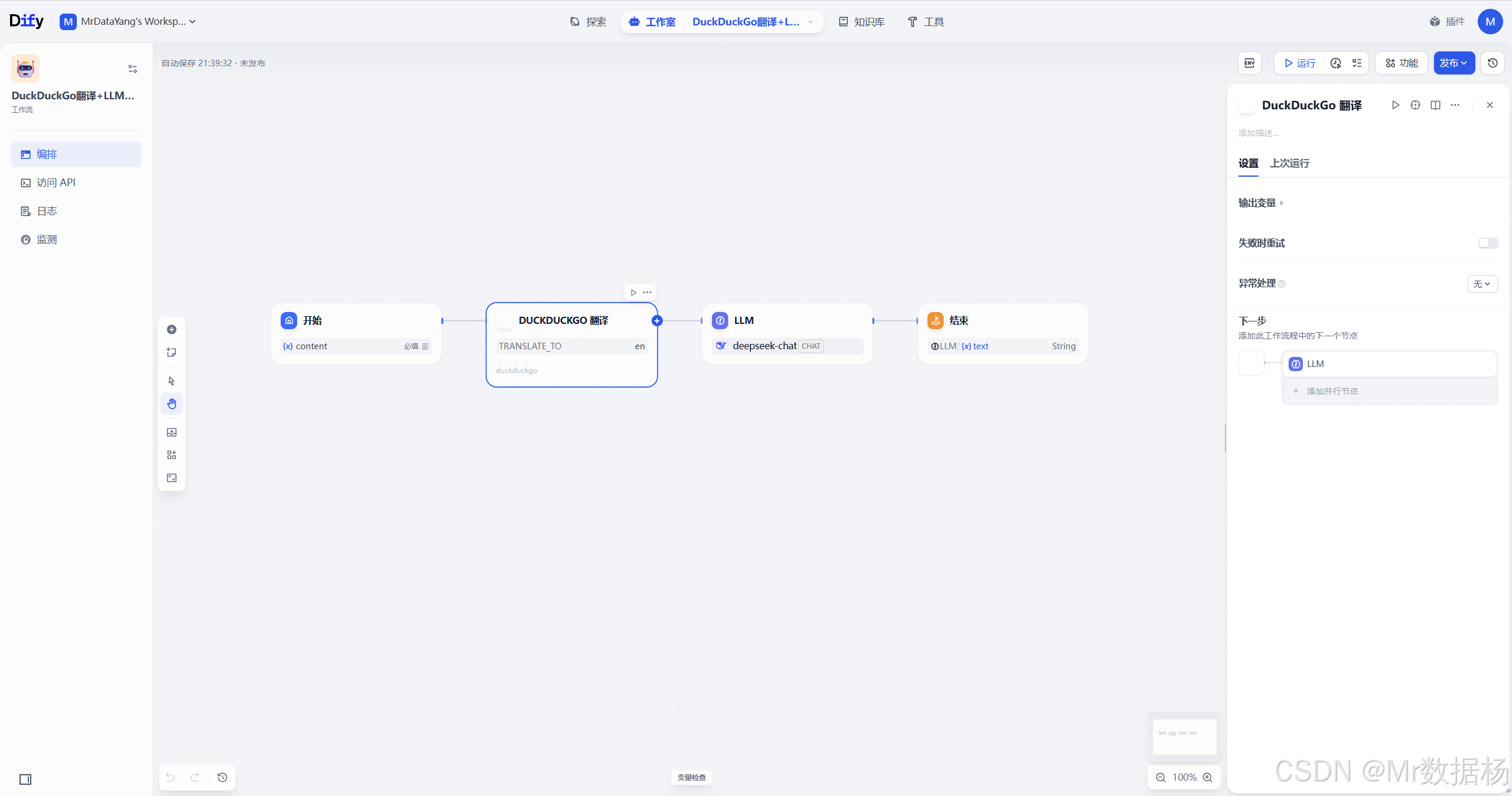Open the 异常处理 无 dropdown
1512x796 pixels.
[x=1482, y=284]
